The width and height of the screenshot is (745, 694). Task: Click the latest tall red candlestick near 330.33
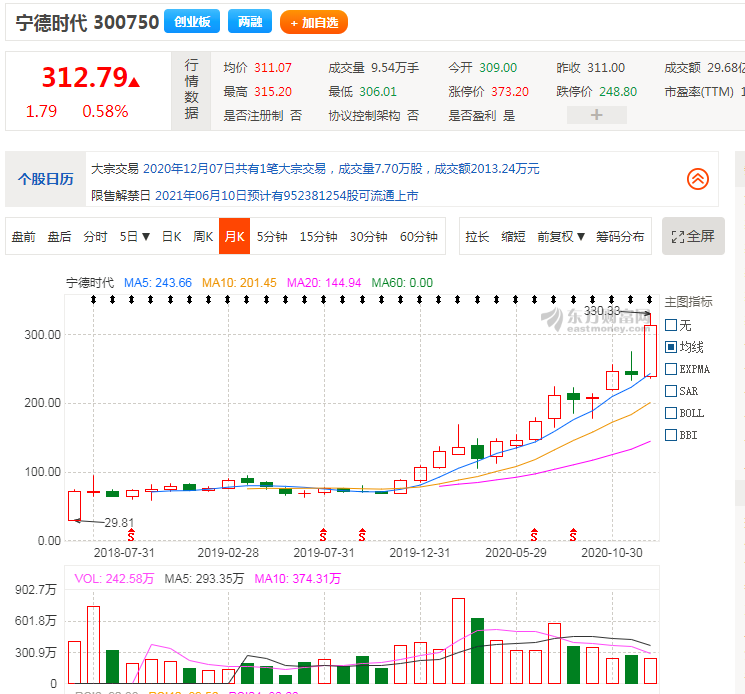tap(650, 351)
